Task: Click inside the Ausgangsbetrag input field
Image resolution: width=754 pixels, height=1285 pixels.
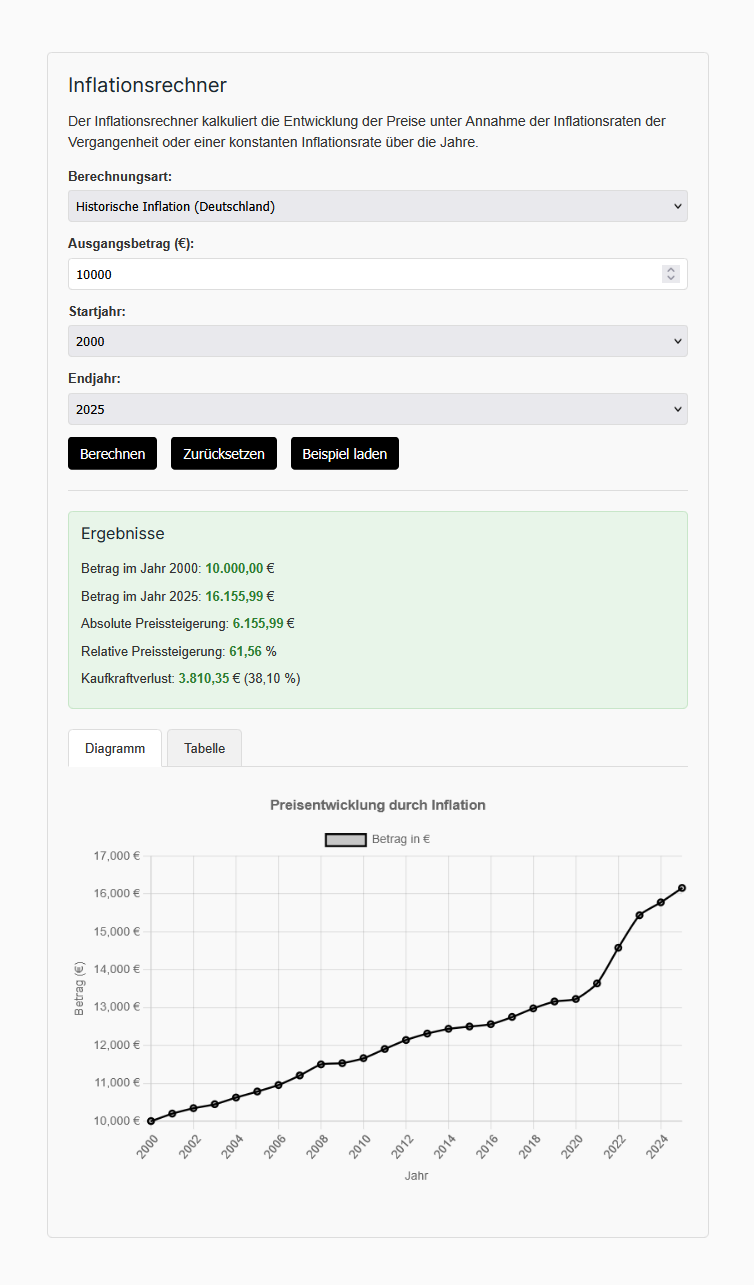Action: click(x=300, y=274)
